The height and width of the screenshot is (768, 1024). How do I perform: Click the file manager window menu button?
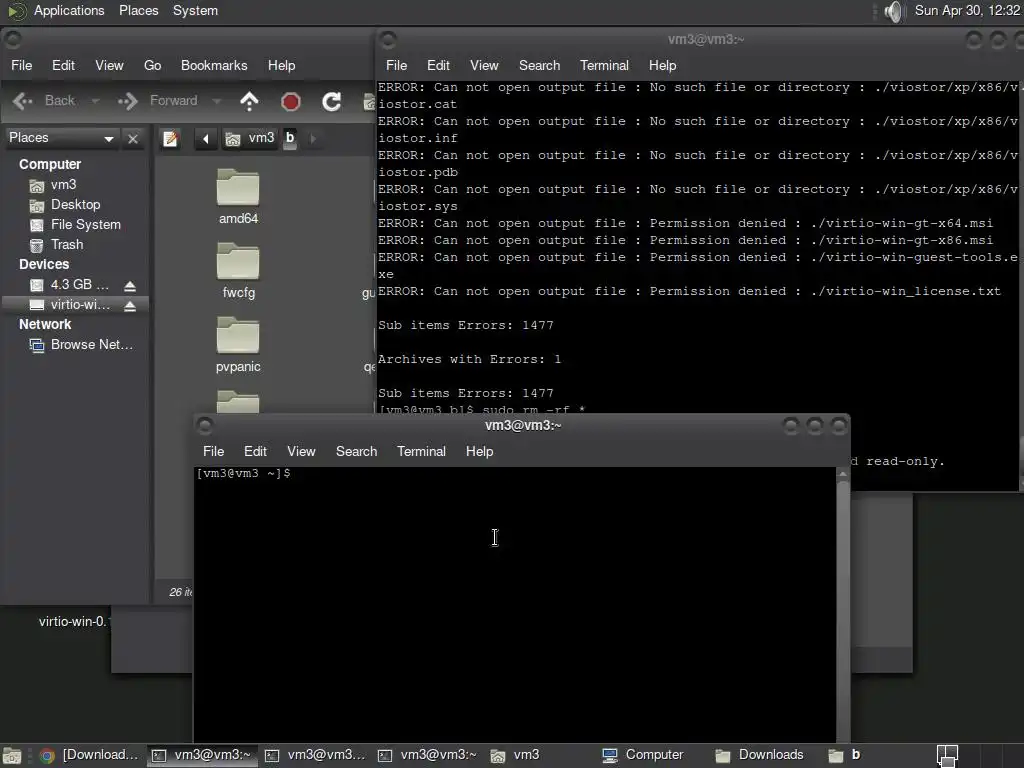coord(13,40)
